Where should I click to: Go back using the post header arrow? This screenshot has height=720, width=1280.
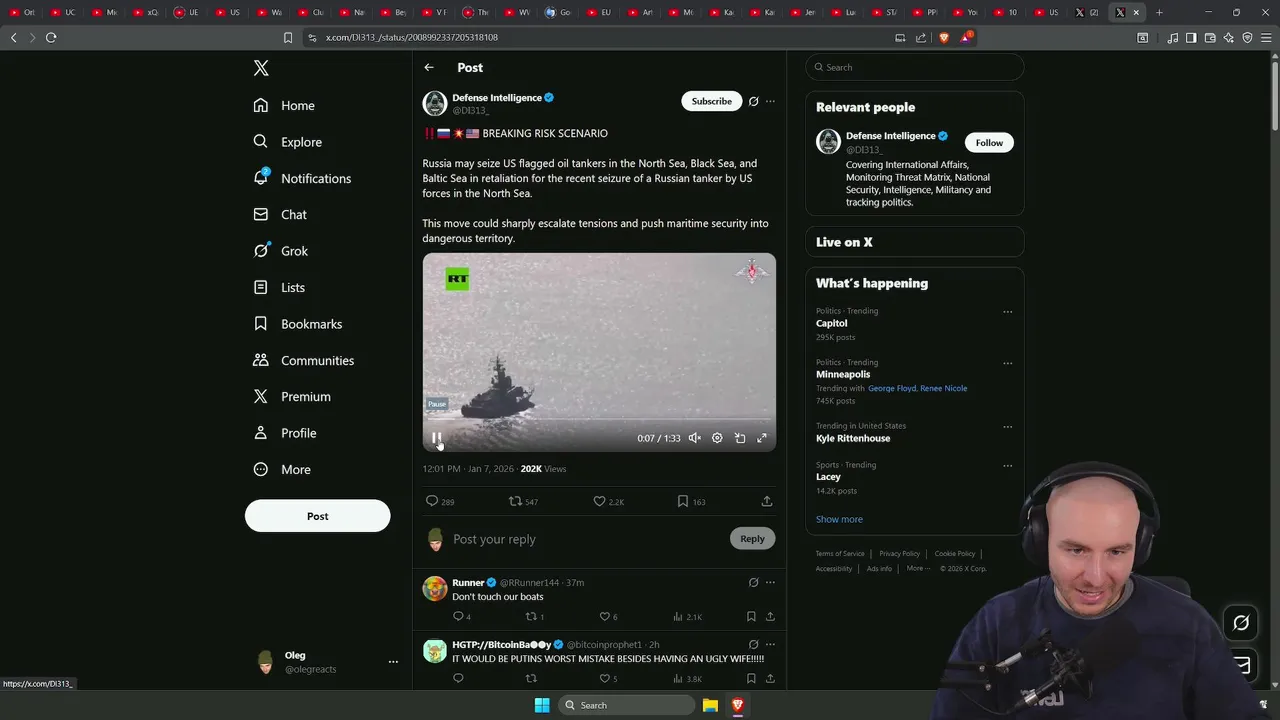[x=429, y=67]
